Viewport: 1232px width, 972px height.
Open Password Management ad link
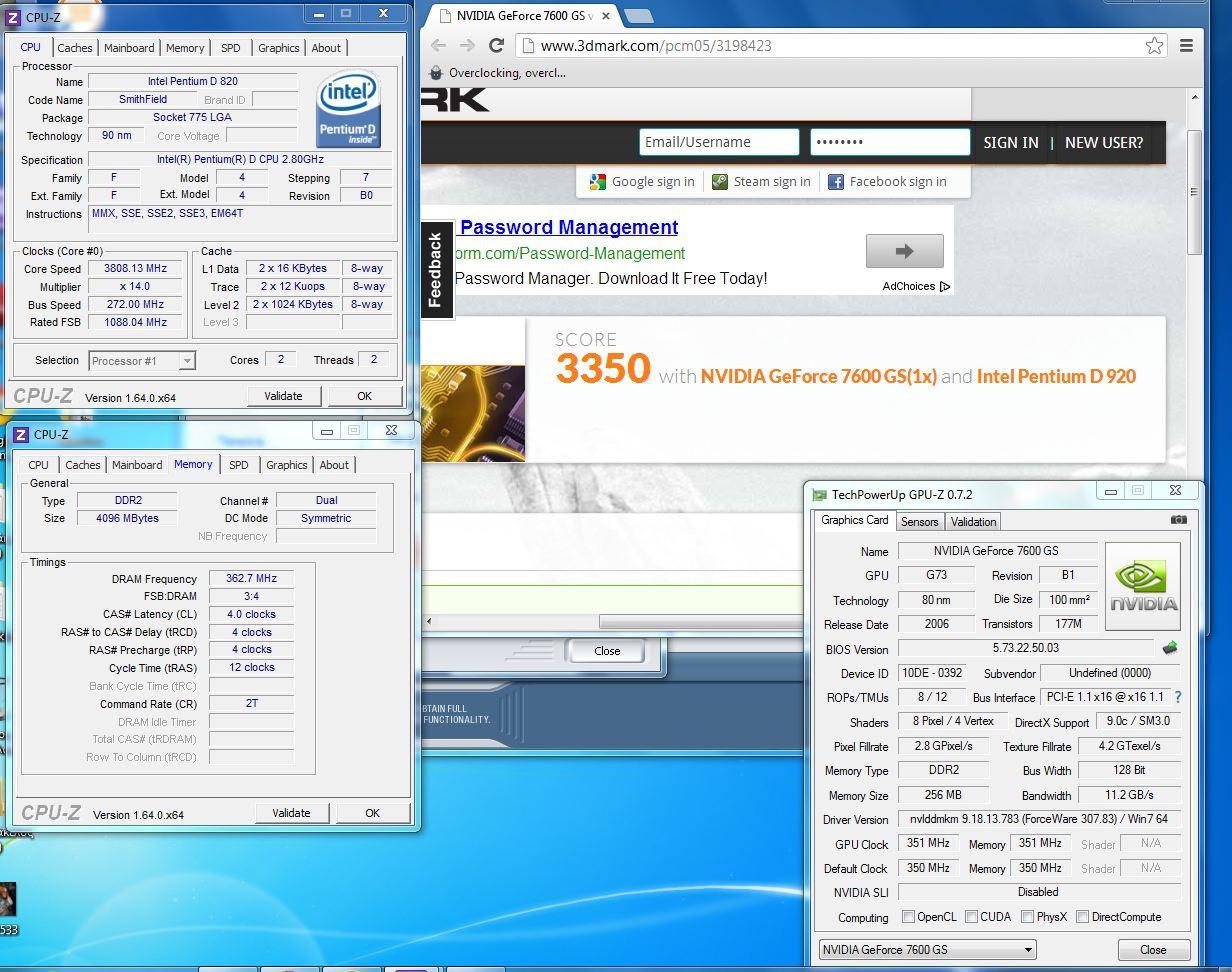point(569,227)
